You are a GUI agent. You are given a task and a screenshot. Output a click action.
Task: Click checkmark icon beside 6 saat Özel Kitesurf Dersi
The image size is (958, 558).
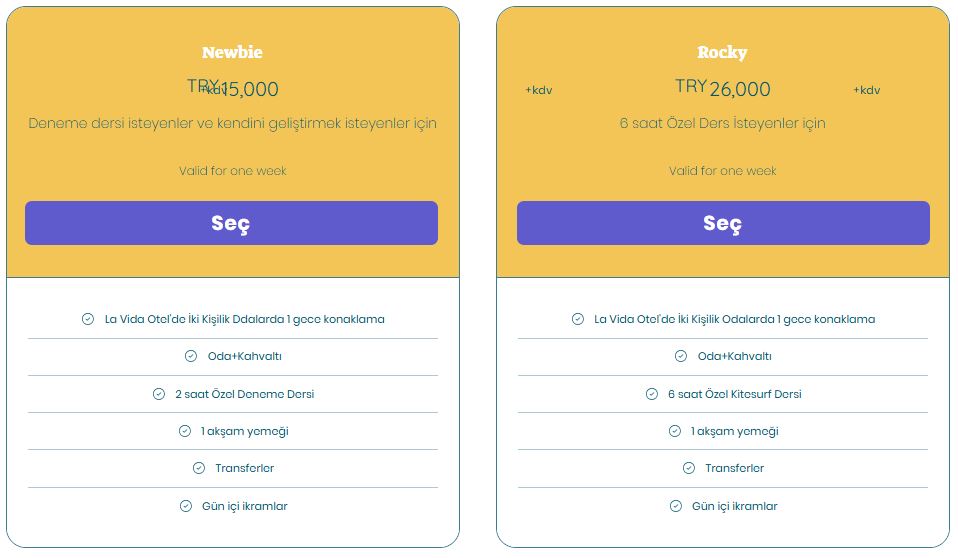(x=651, y=394)
